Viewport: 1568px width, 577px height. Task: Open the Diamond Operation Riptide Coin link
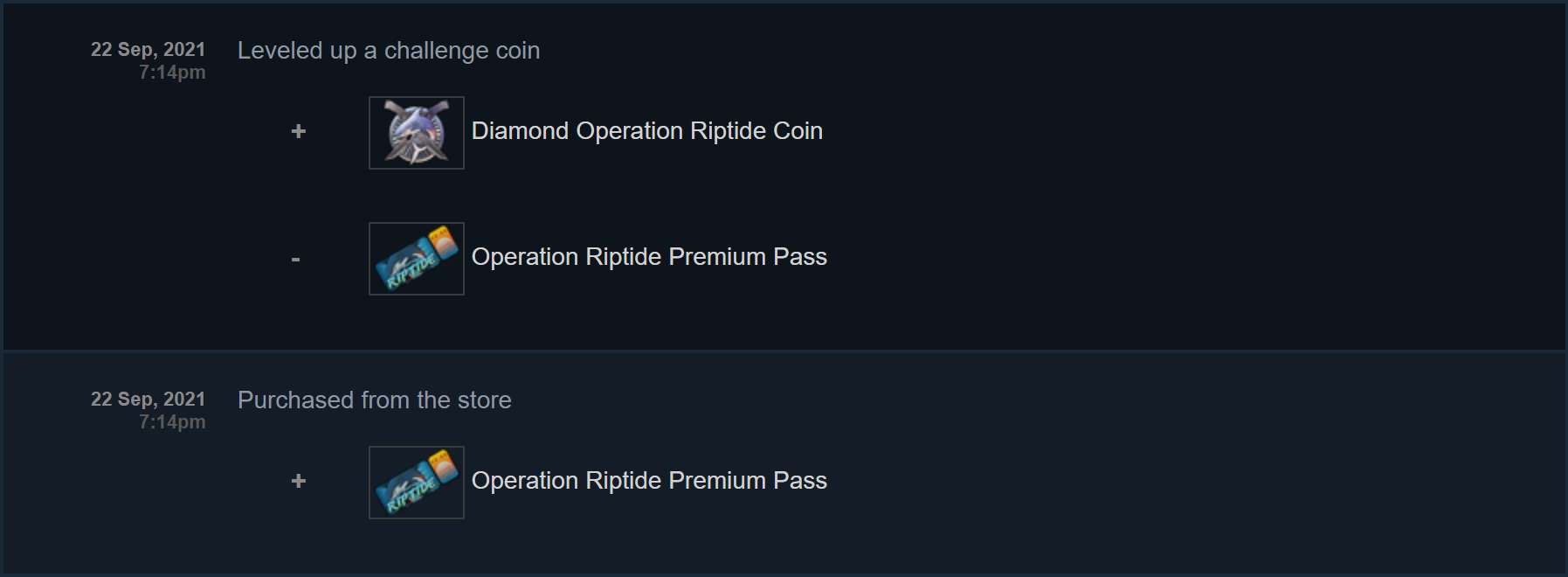[646, 131]
